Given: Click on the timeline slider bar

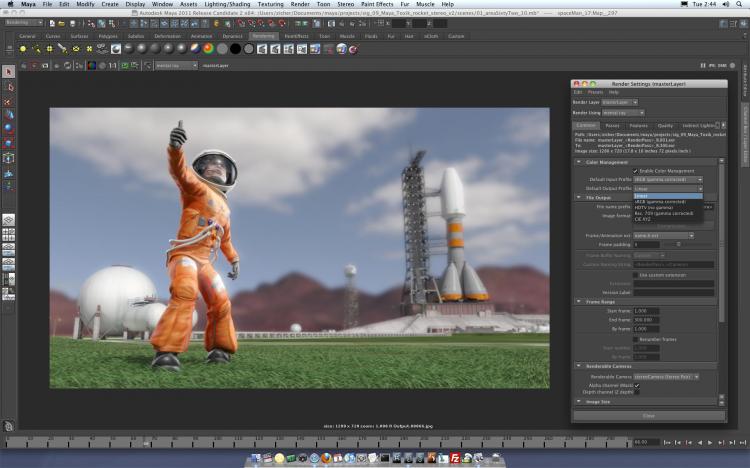Looking at the screenshot, I should [320, 441].
